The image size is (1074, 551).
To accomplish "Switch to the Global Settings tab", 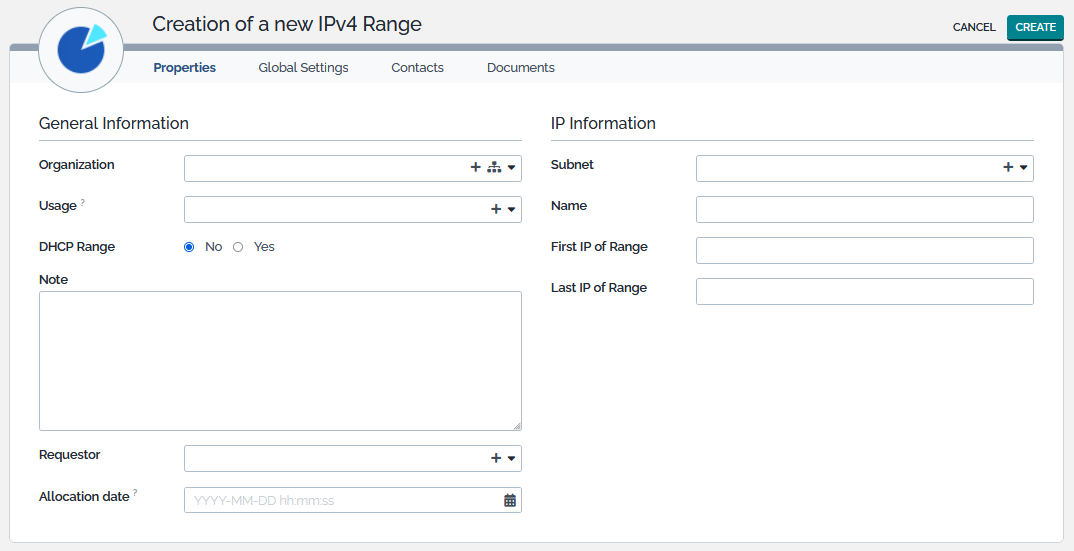I will [x=303, y=68].
